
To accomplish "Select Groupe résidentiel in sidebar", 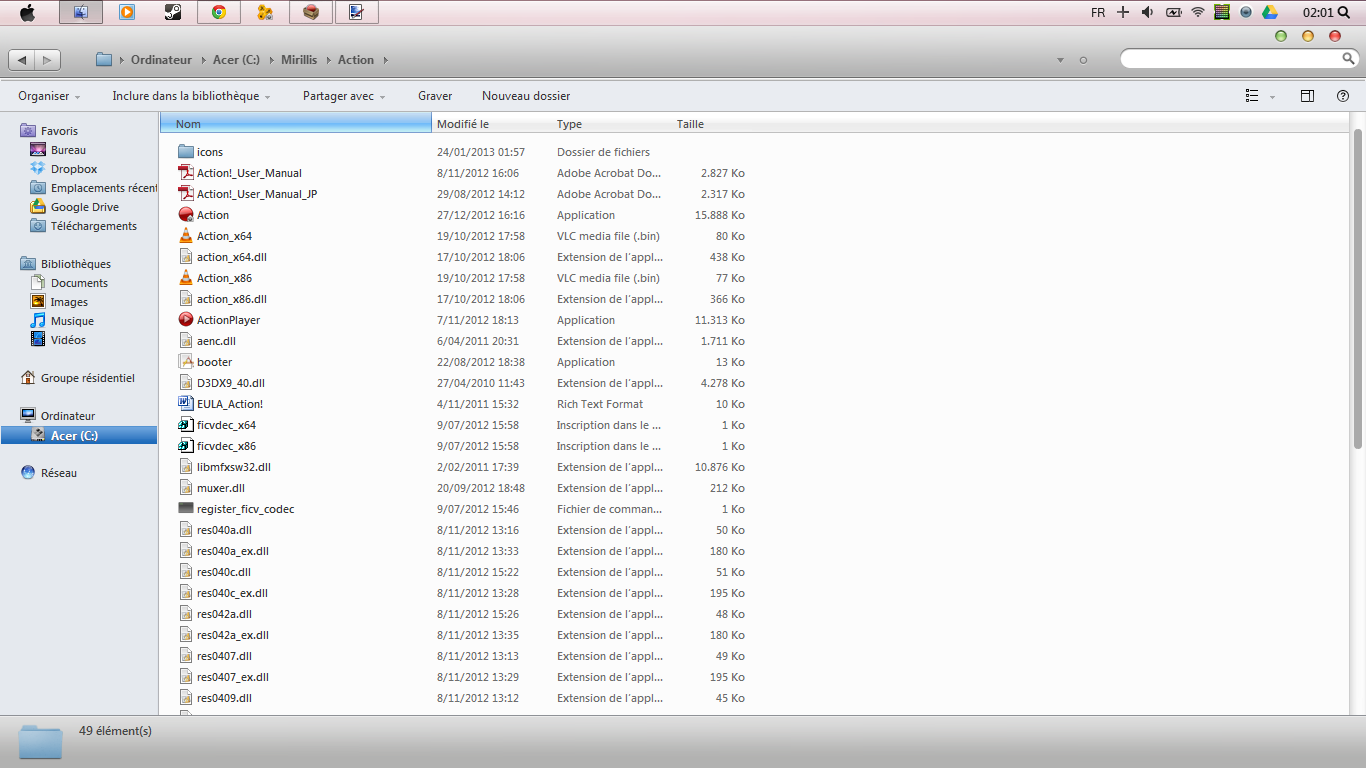I will click(x=87, y=378).
